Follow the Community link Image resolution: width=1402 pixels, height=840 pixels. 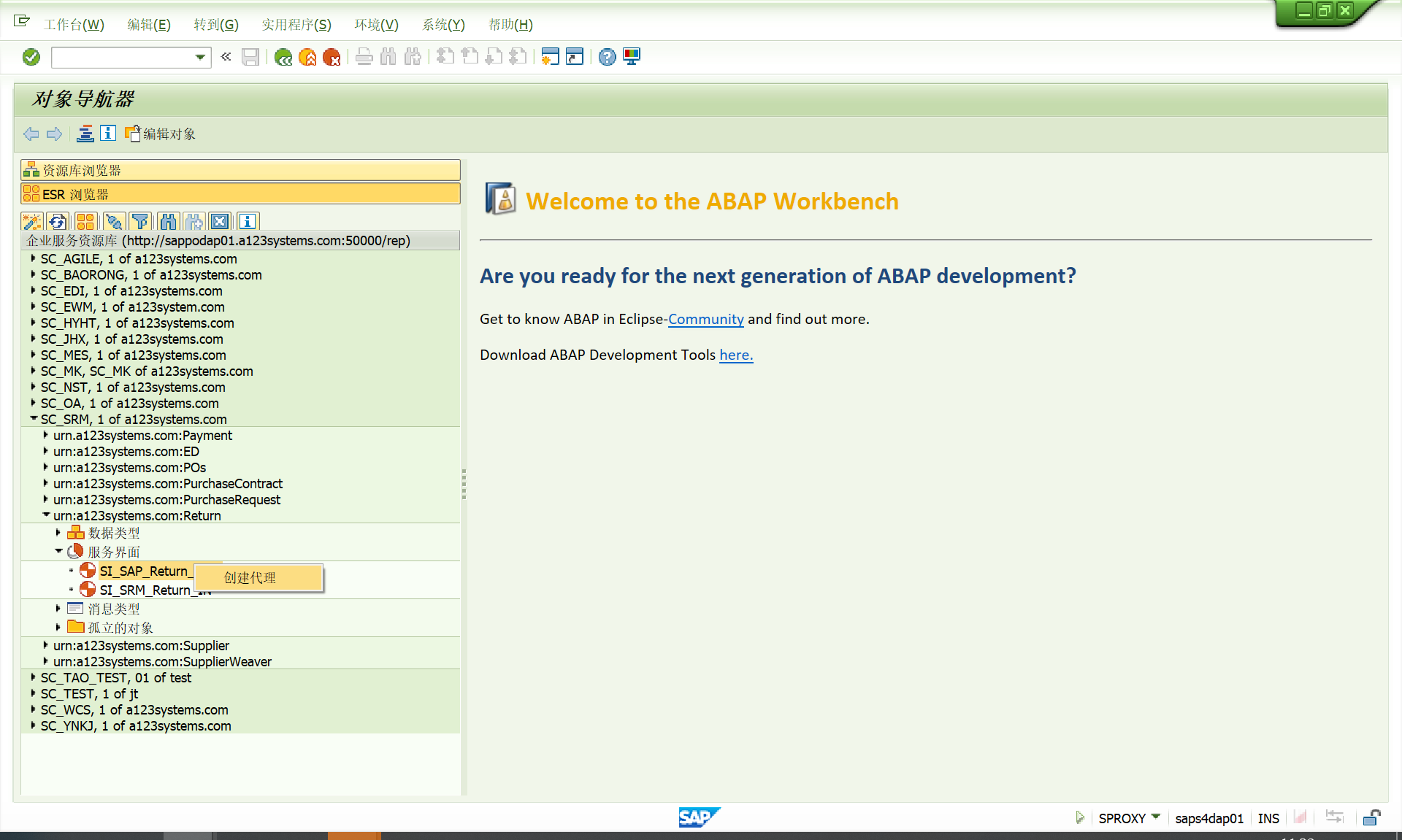[706, 319]
